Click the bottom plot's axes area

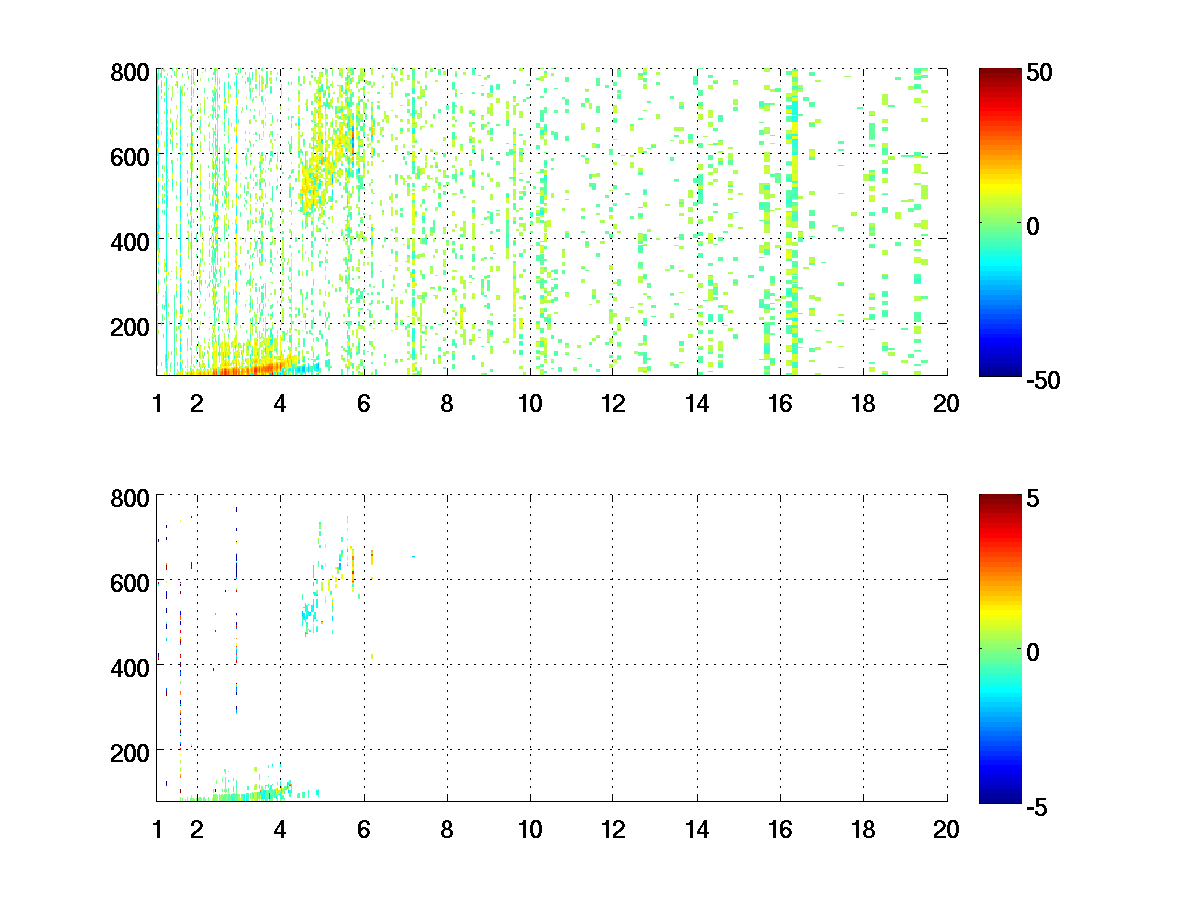tap(552, 648)
